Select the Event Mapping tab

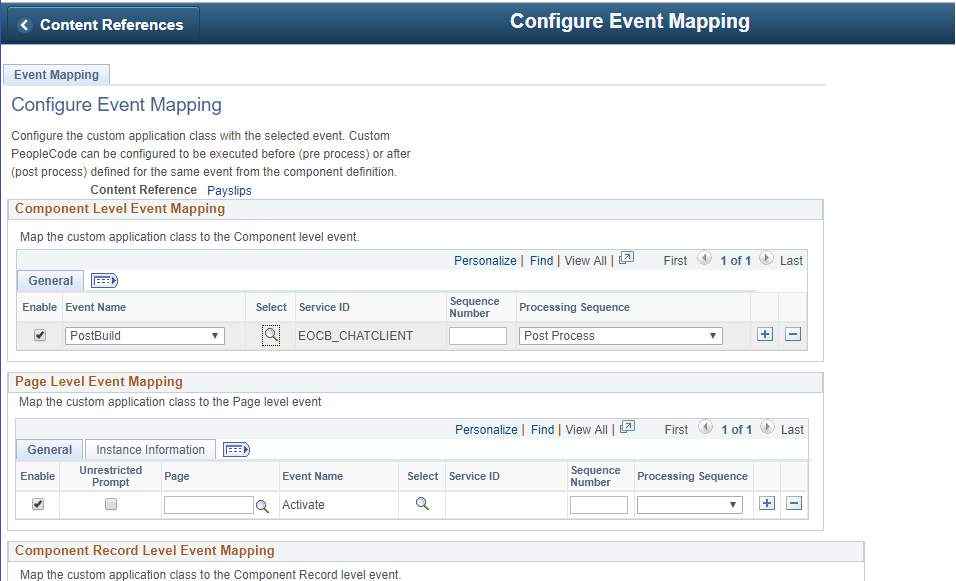[56, 74]
